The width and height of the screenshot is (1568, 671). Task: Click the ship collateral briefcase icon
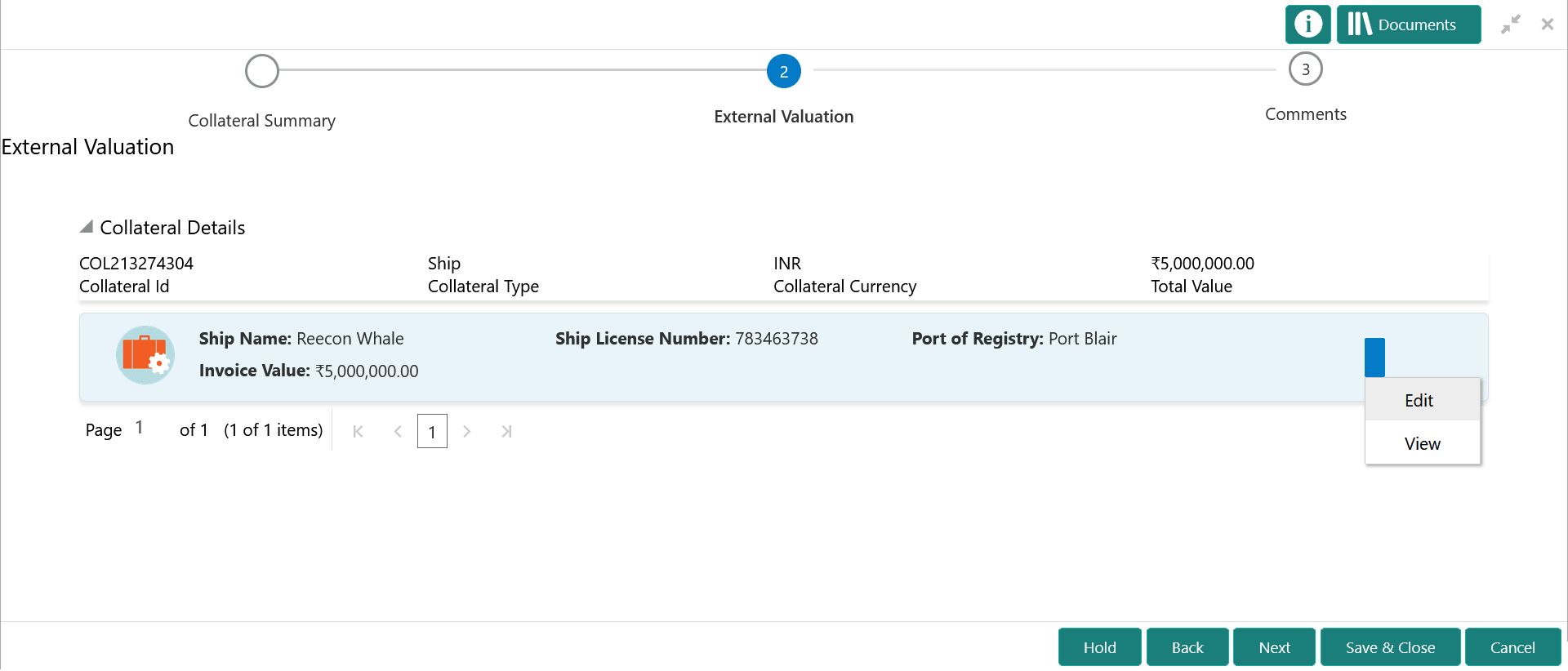tap(145, 355)
